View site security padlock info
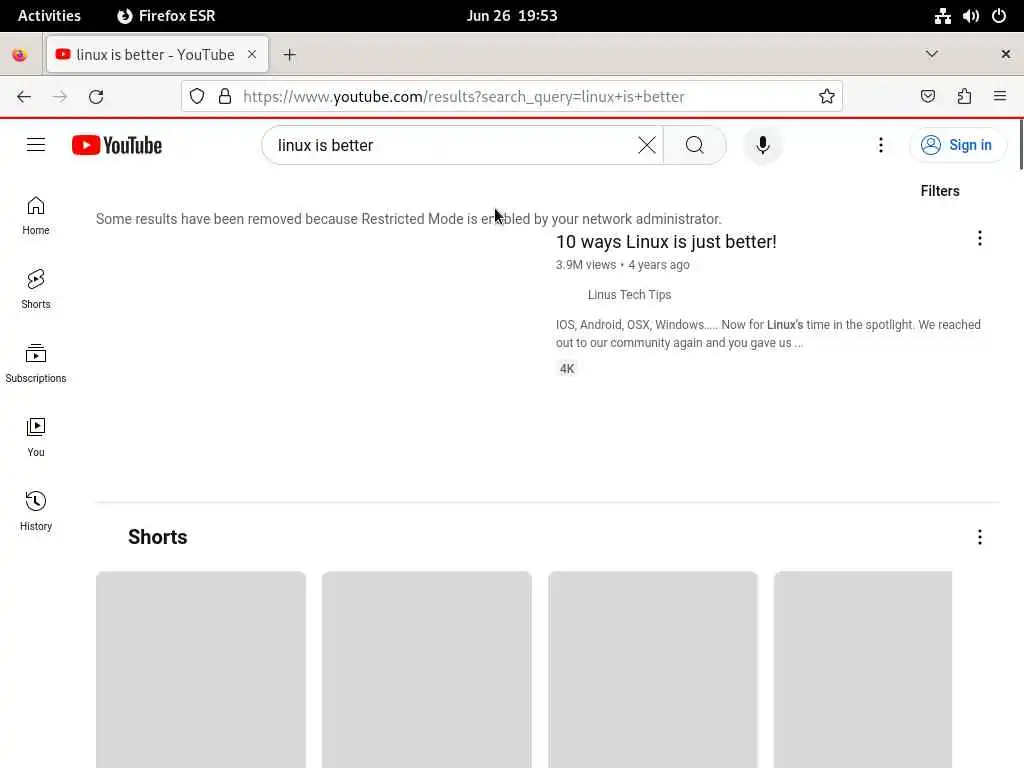 (x=225, y=97)
